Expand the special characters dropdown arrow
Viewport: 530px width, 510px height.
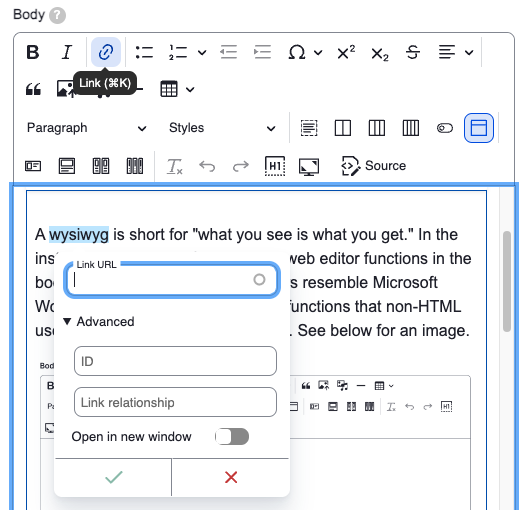point(318,53)
